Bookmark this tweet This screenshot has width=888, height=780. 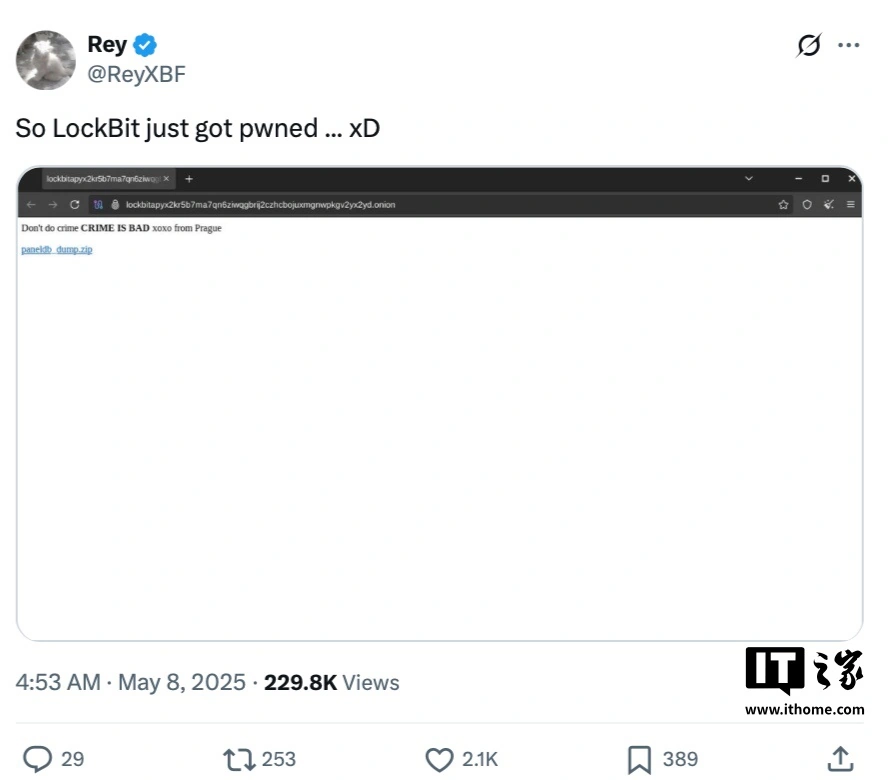[x=639, y=759]
